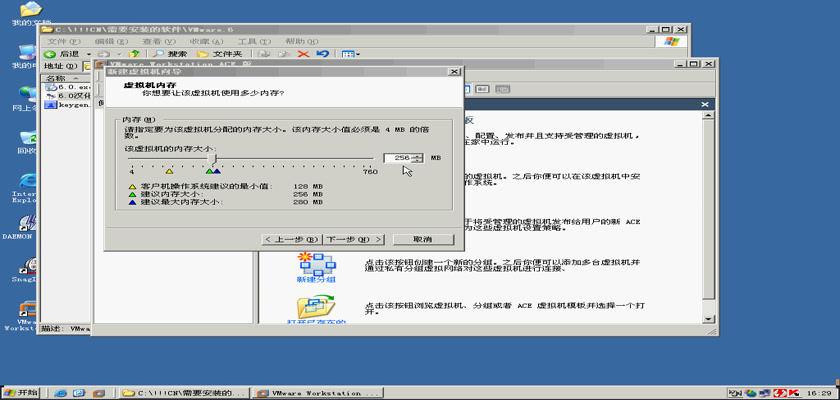Click the Internet Explorer quick launch icon

pos(61,393)
